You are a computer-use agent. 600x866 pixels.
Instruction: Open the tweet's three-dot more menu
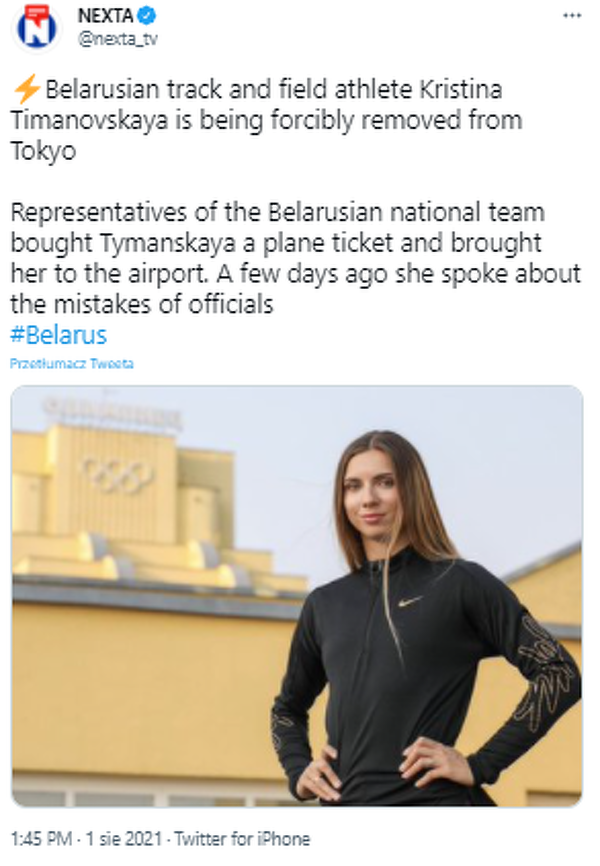[x=570, y=17]
